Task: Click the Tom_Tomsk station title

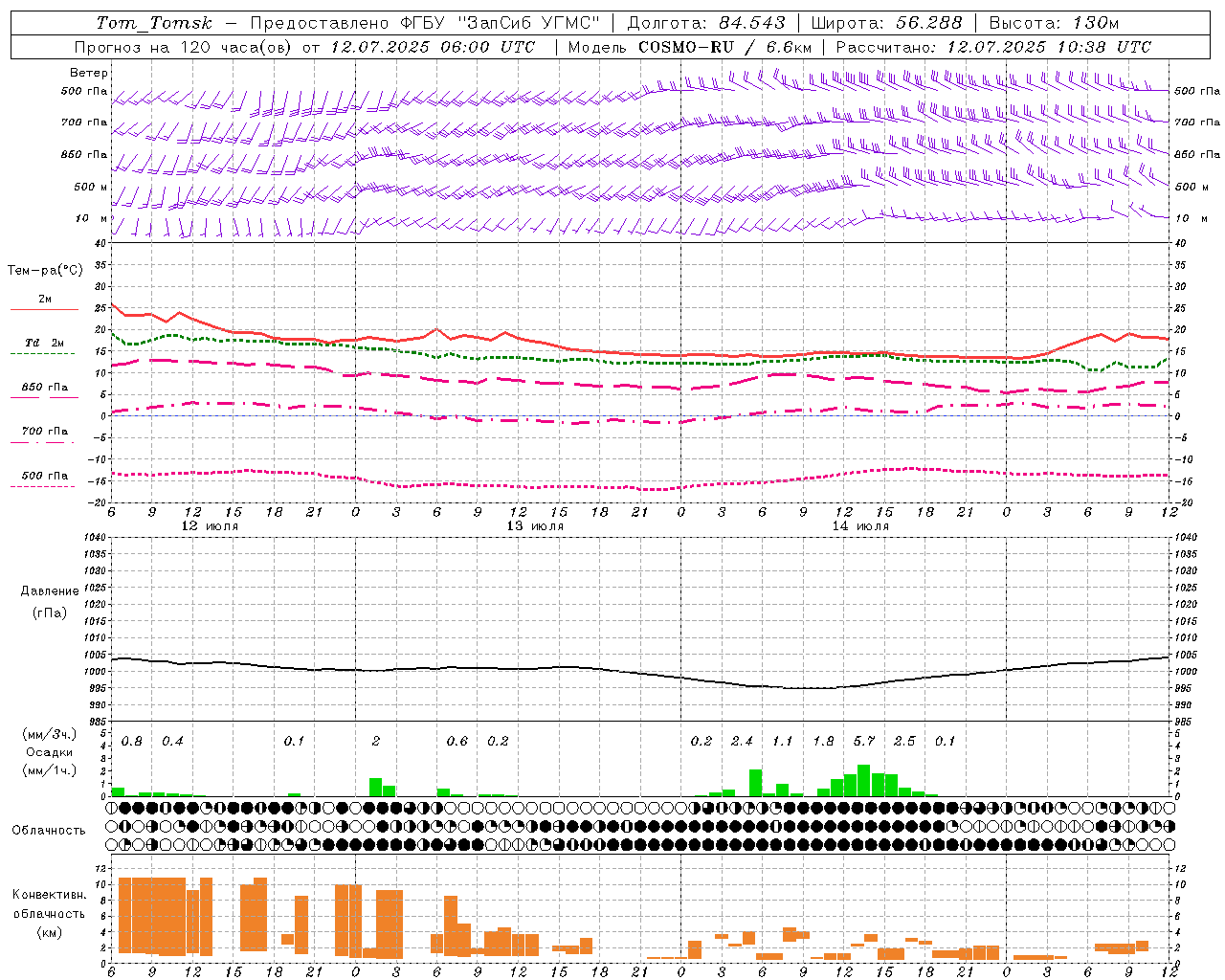Action: 155,23
